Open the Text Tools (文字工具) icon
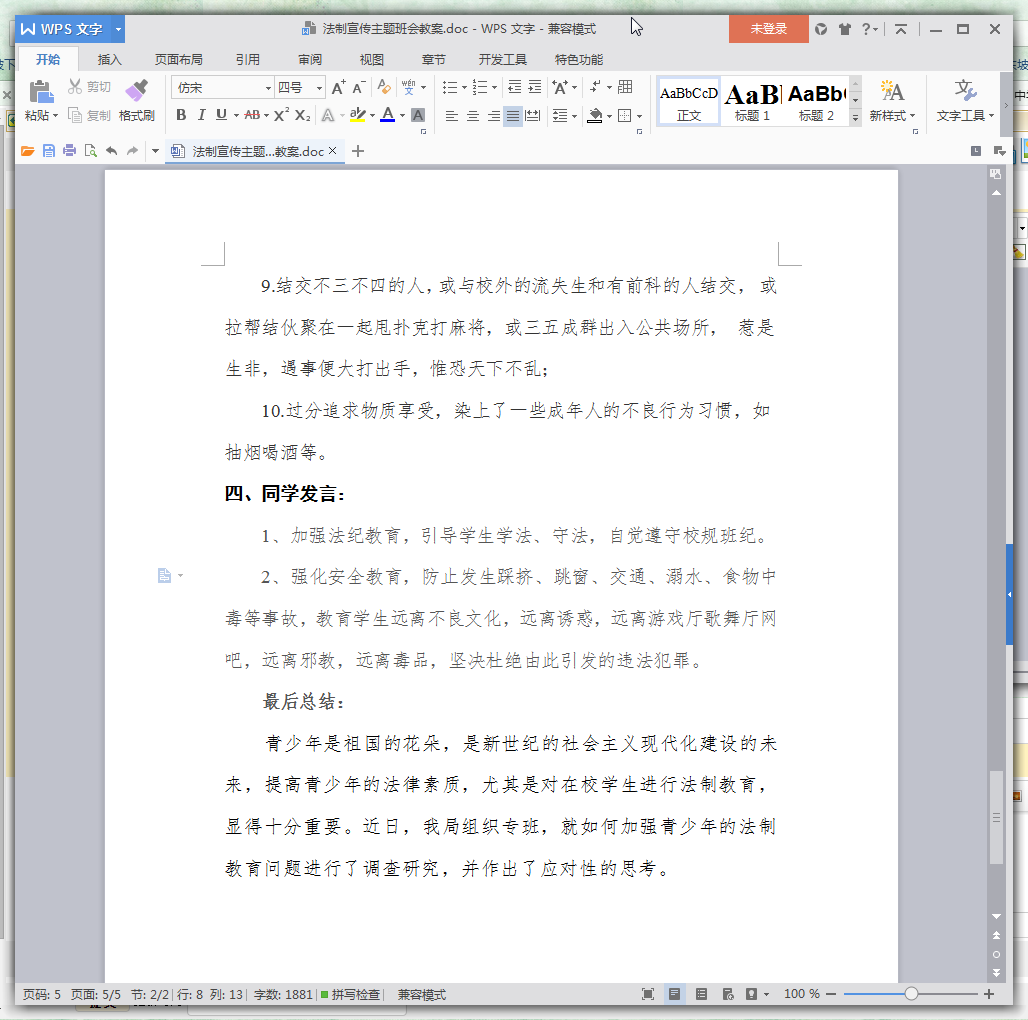 pyautogui.click(x=965, y=93)
